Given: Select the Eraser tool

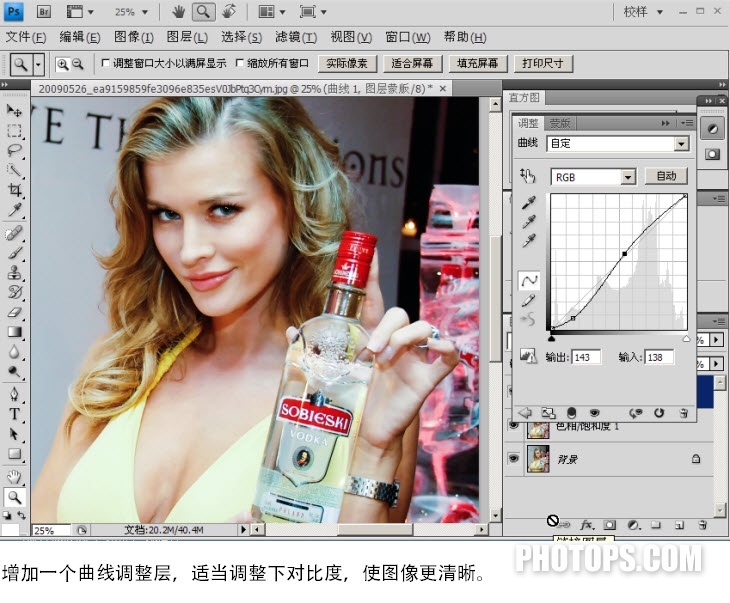Looking at the screenshot, I should coord(14,312).
